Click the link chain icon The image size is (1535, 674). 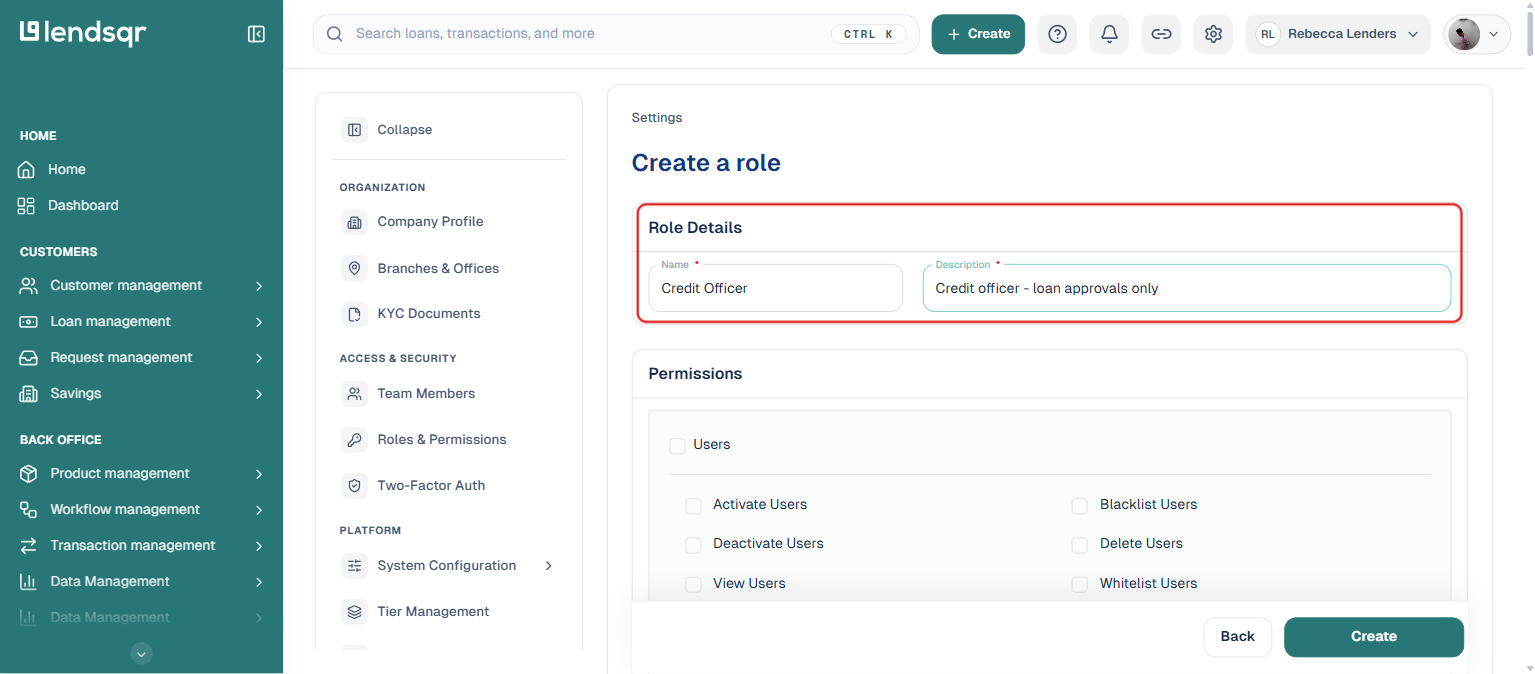1161,34
